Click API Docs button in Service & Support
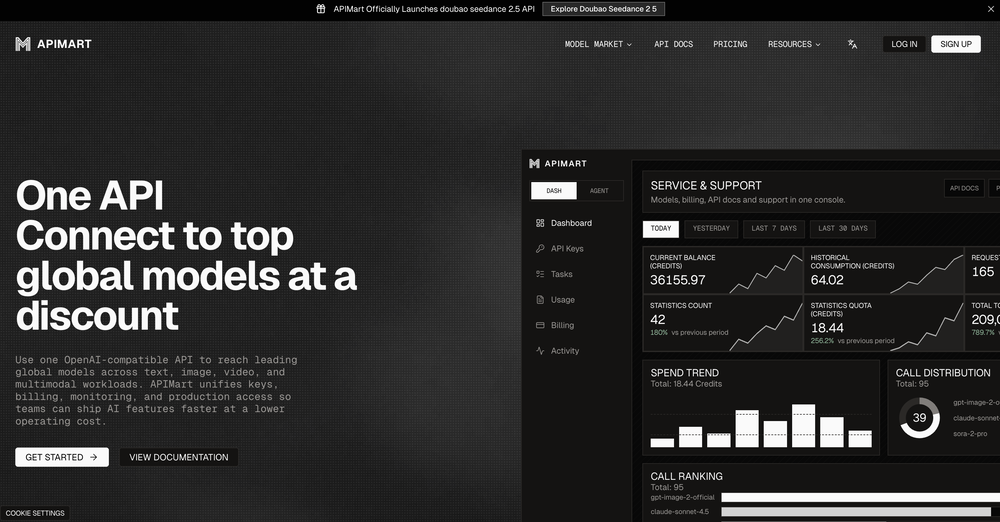1000x522 pixels. (964, 188)
